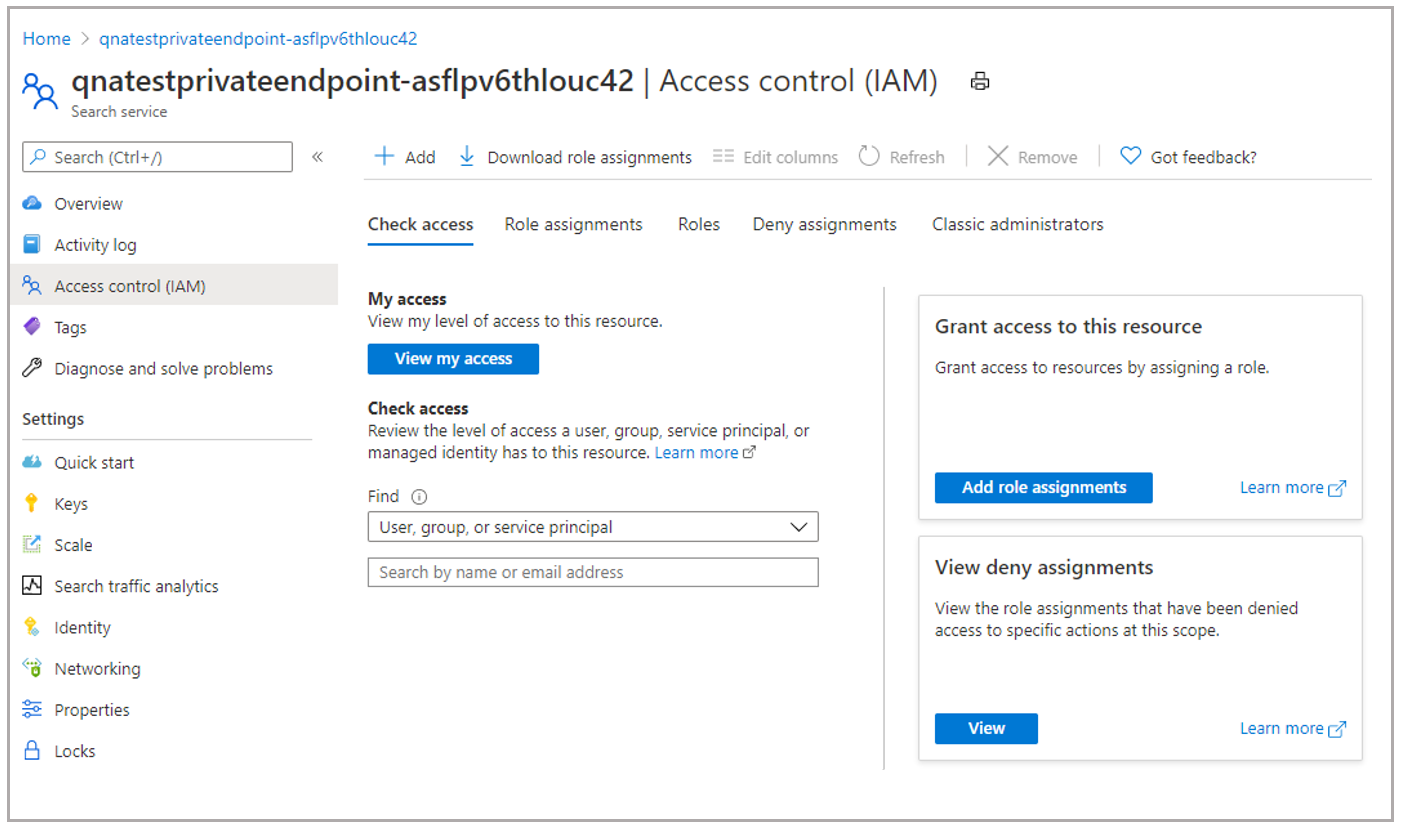1403x833 pixels.
Task: Click the Keys icon in Settings
Action: coord(32,504)
